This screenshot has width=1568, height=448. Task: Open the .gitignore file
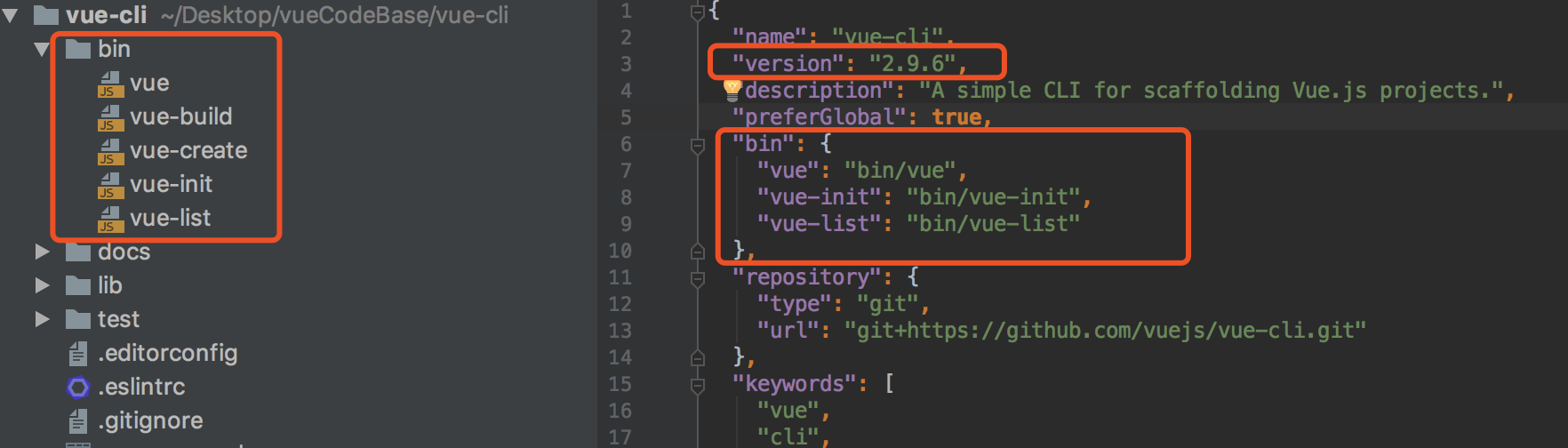150,421
